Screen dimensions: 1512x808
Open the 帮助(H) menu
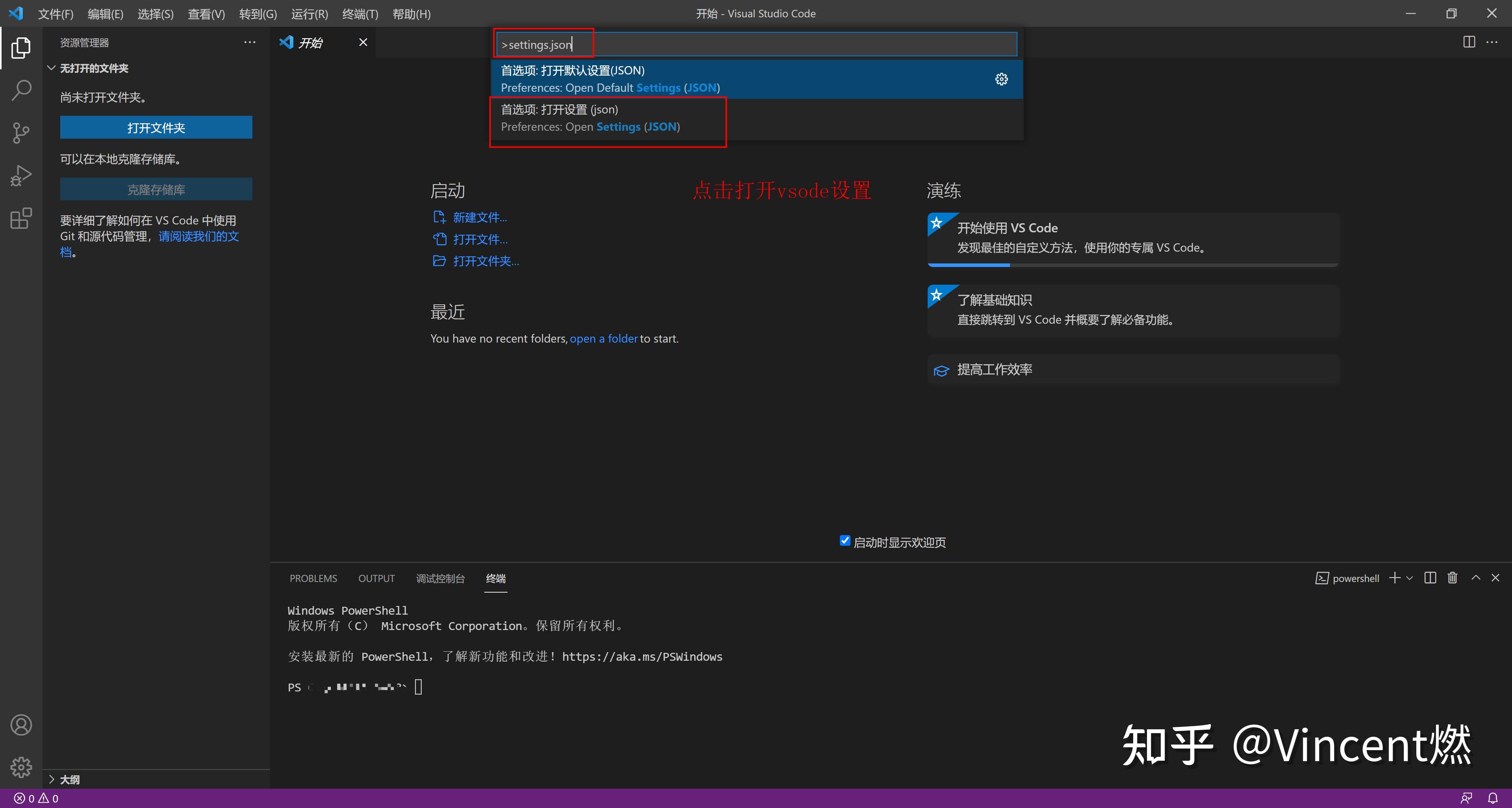pos(411,13)
